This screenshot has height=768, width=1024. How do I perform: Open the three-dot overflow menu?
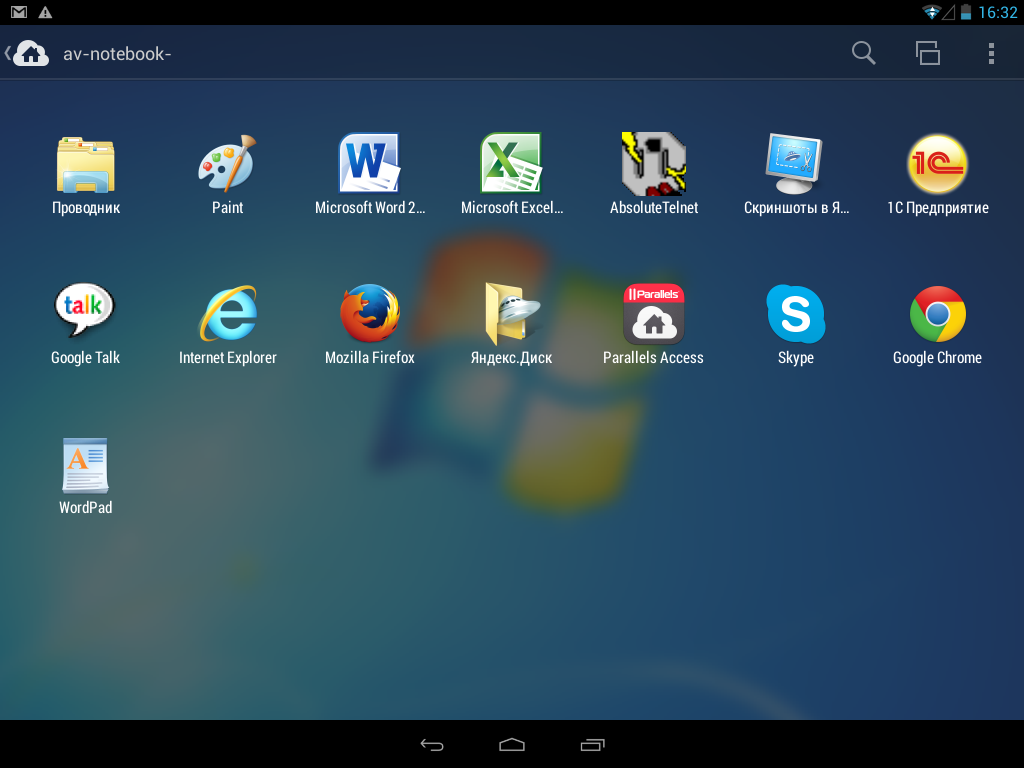click(x=991, y=53)
